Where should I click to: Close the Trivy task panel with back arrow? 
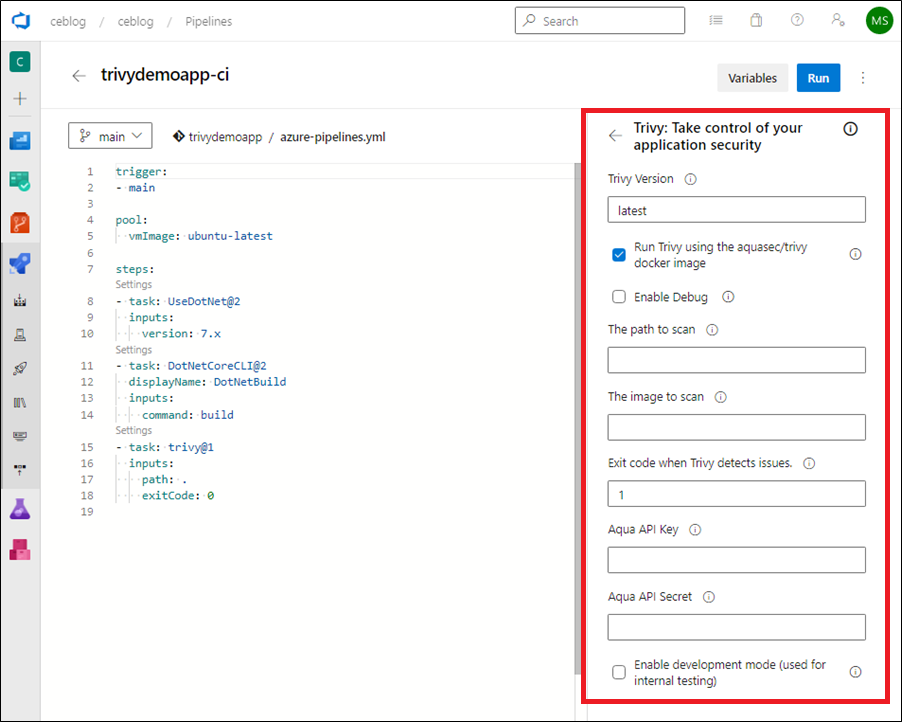616,136
